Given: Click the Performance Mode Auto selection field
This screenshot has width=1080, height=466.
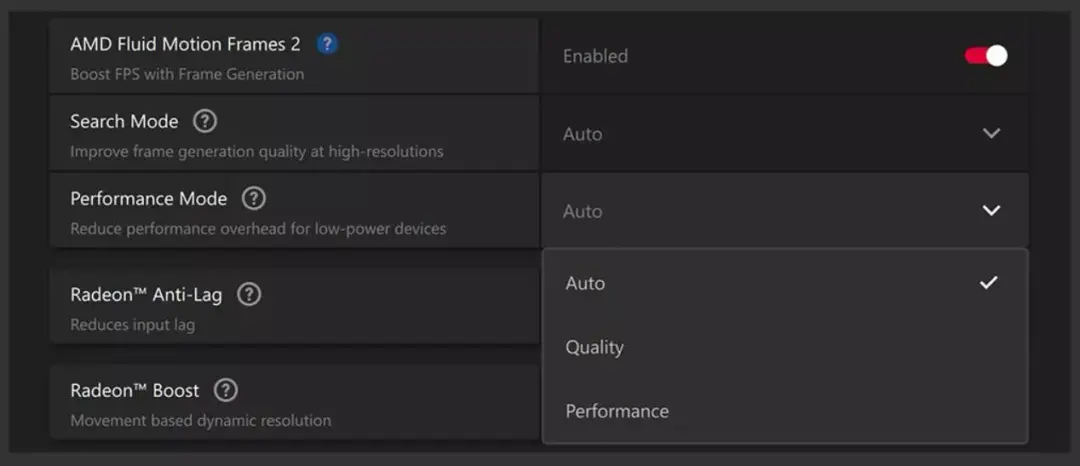Looking at the screenshot, I should [x=785, y=211].
